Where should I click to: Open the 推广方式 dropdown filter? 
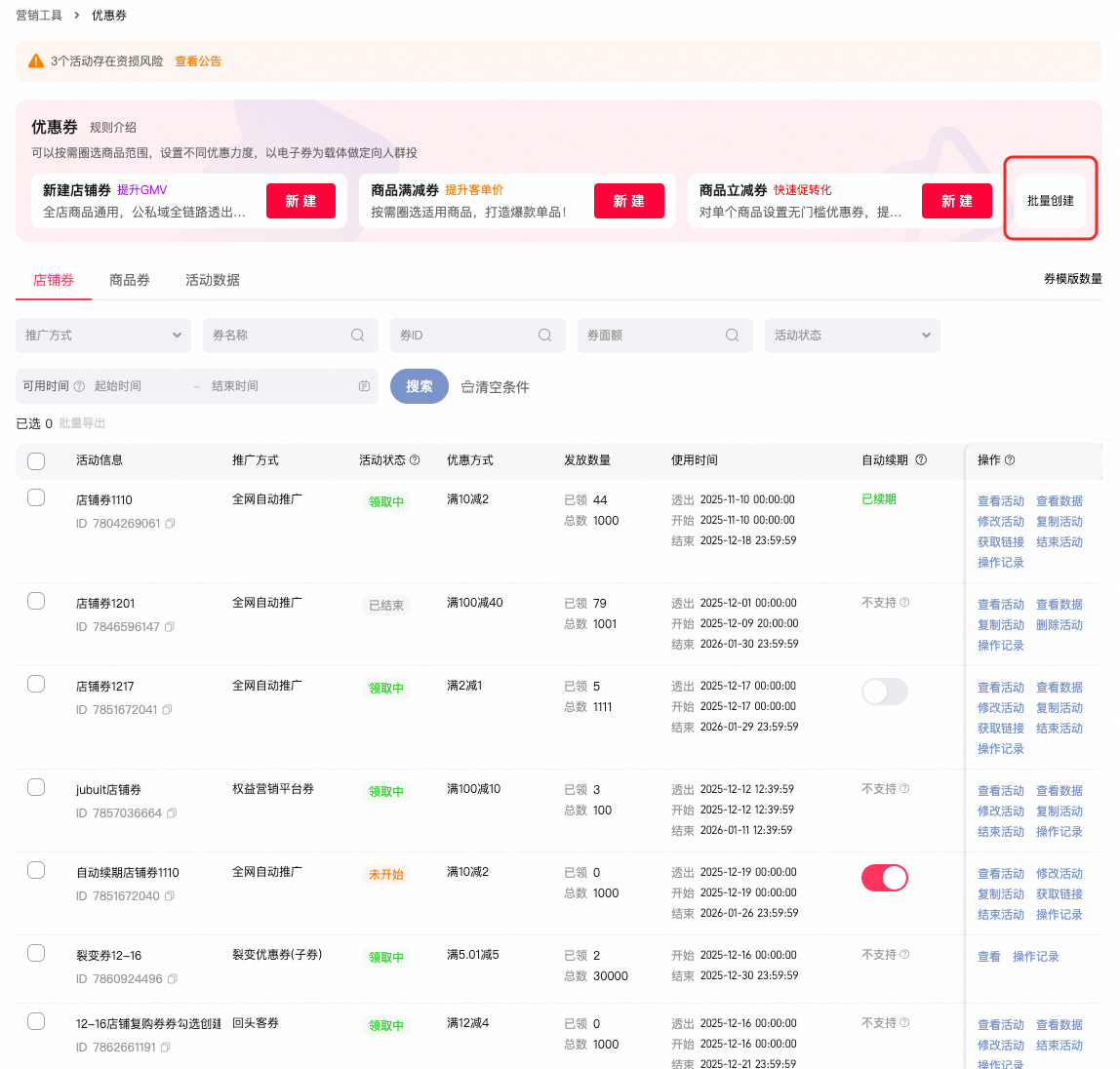click(x=103, y=336)
